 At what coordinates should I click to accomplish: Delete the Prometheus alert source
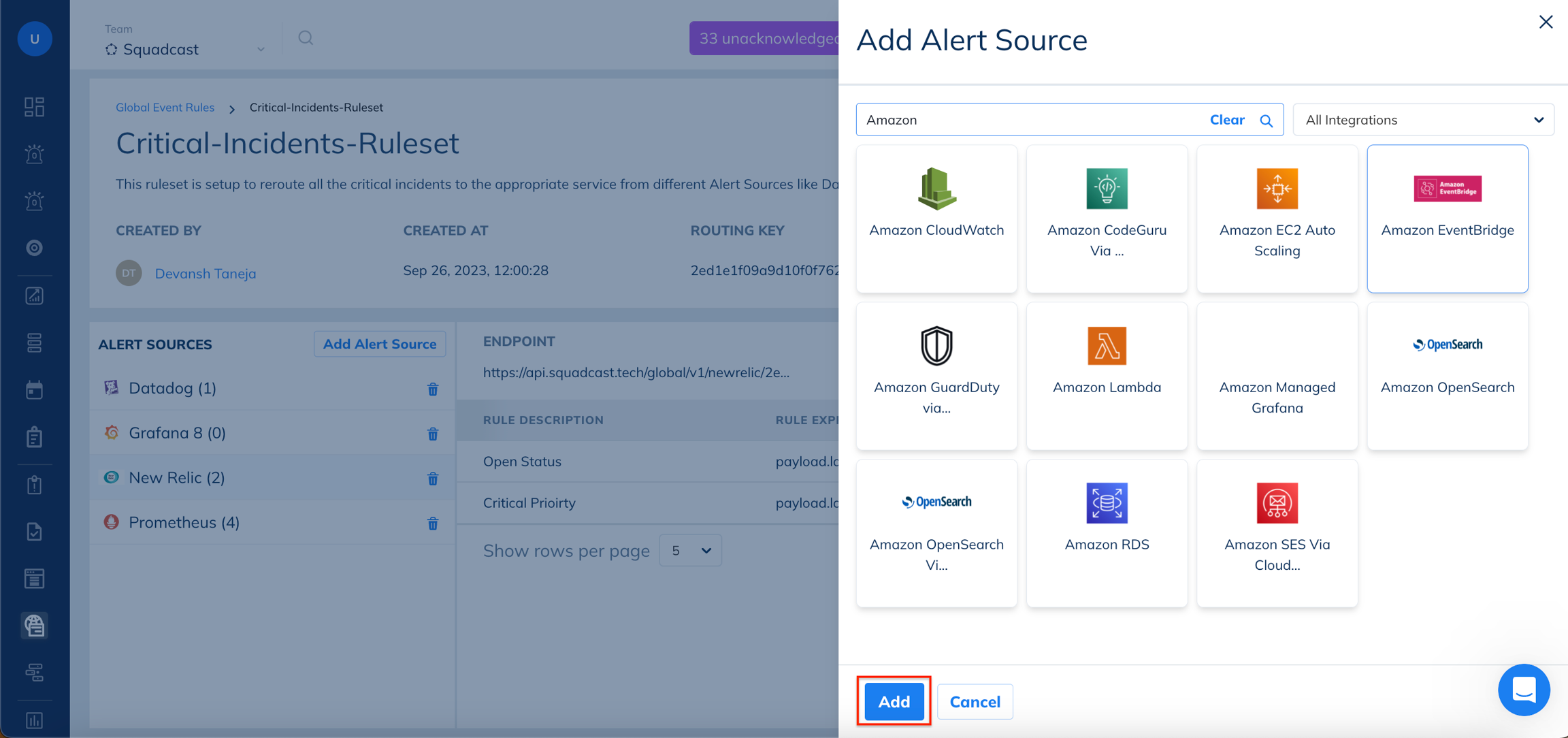pyautogui.click(x=433, y=524)
